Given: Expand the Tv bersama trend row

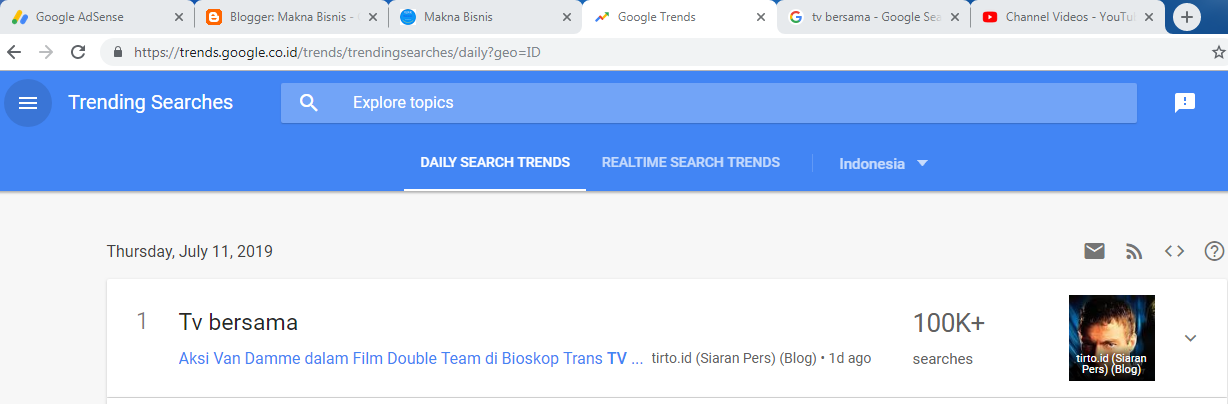Looking at the screenshot, I should point(1190,338).
